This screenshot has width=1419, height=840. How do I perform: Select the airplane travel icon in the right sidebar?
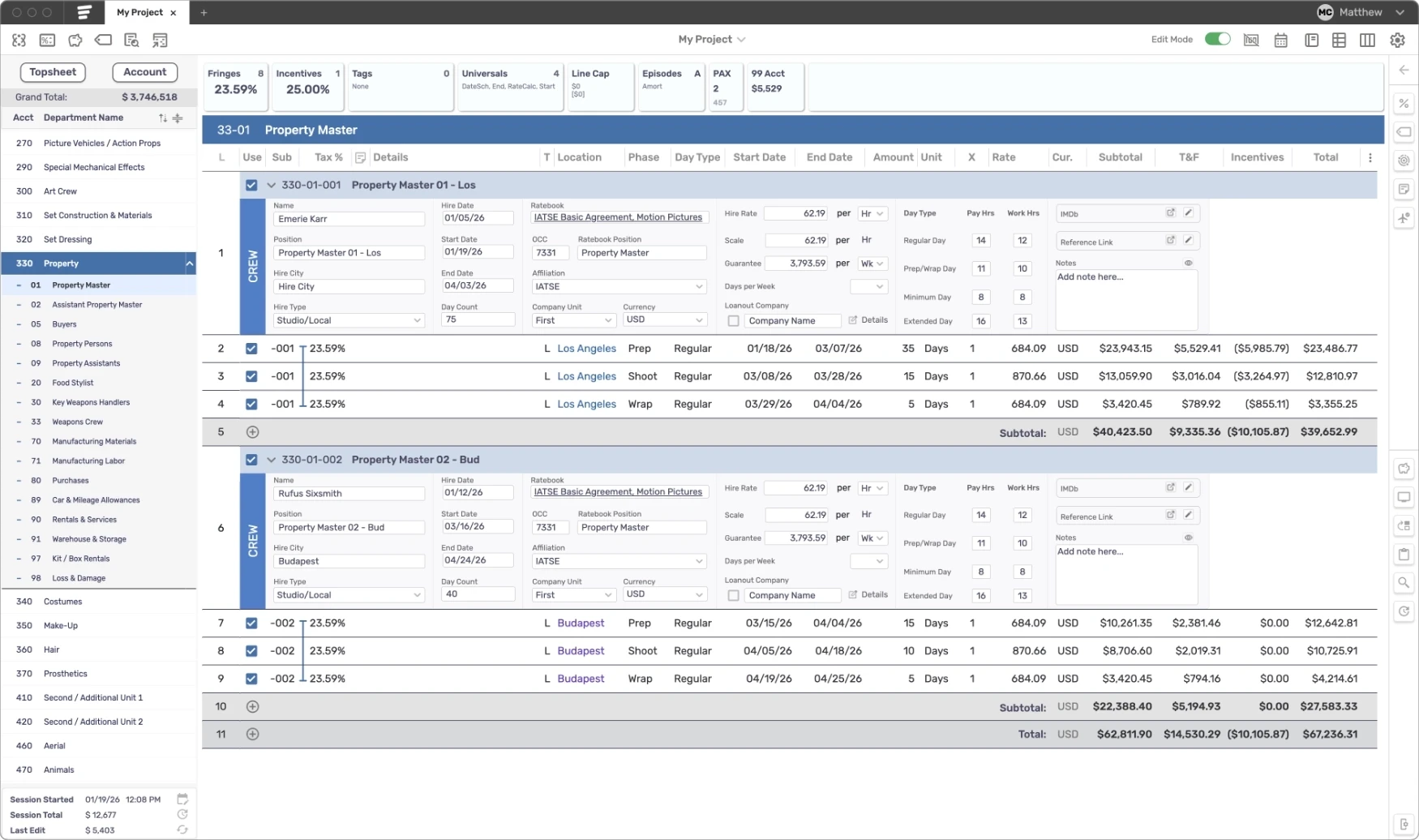1405,217
